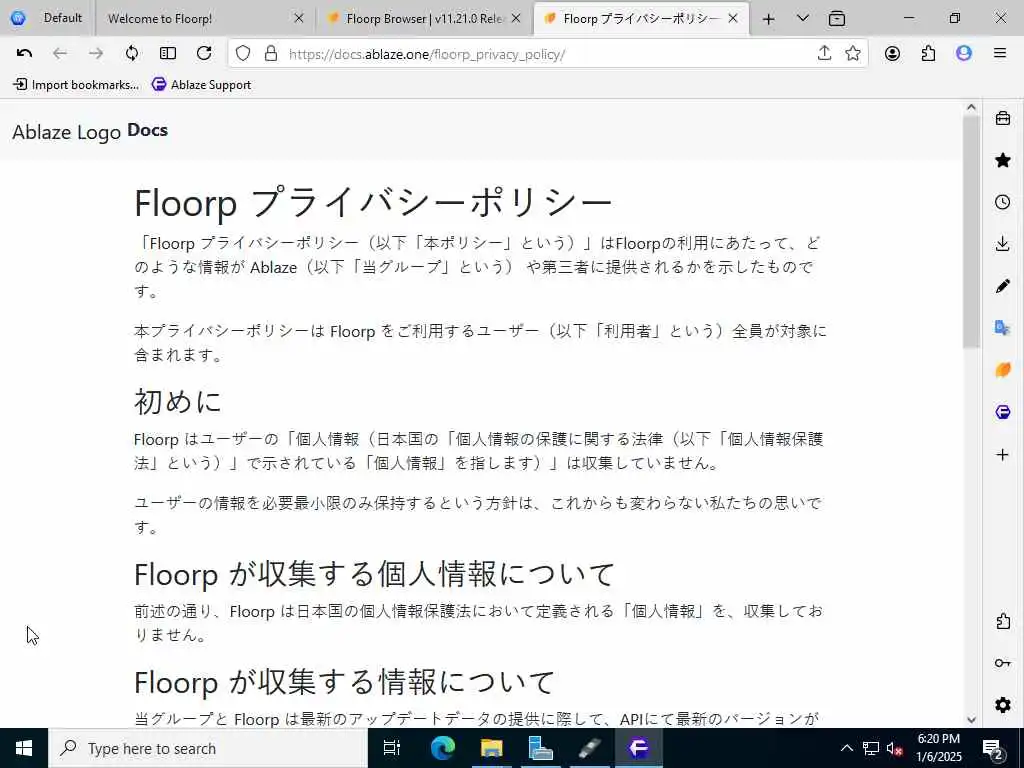Open history clock in the sidebar
Viewport: 1024px width, 768px height.
click(1002, 202)
